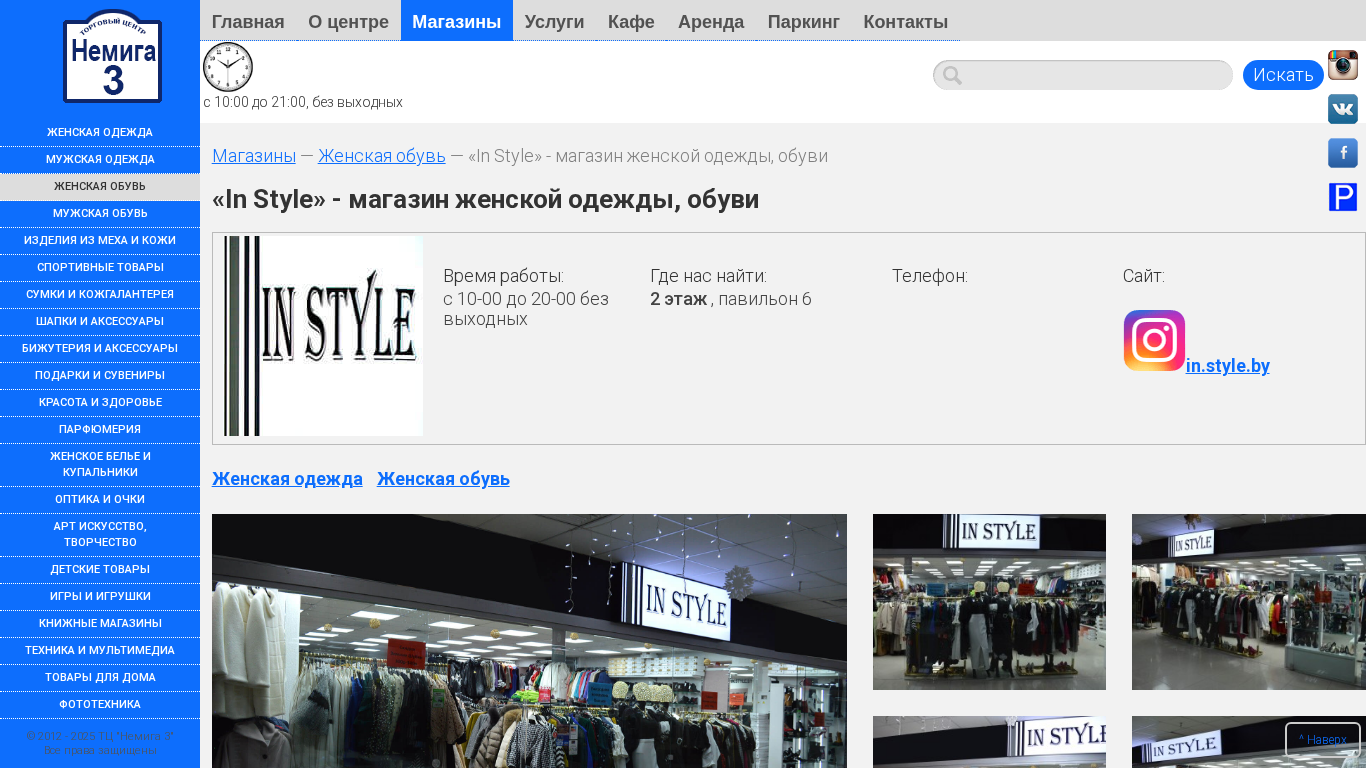Click the Немига 3 shopping center logo
The height and width of the screenshot is (768, 1366).
pos(112,56)
